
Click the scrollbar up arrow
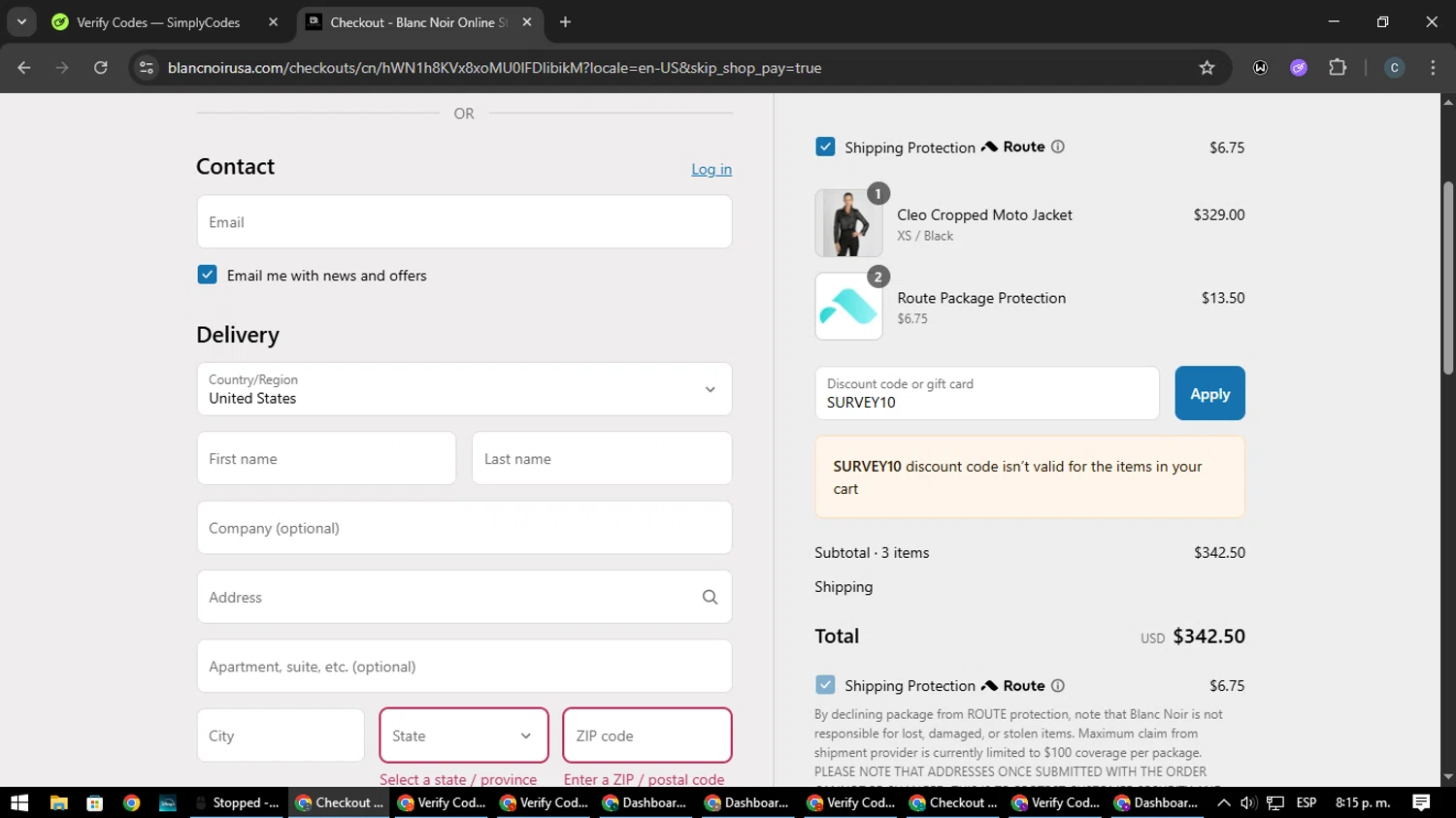click(x=1447, y=101)
